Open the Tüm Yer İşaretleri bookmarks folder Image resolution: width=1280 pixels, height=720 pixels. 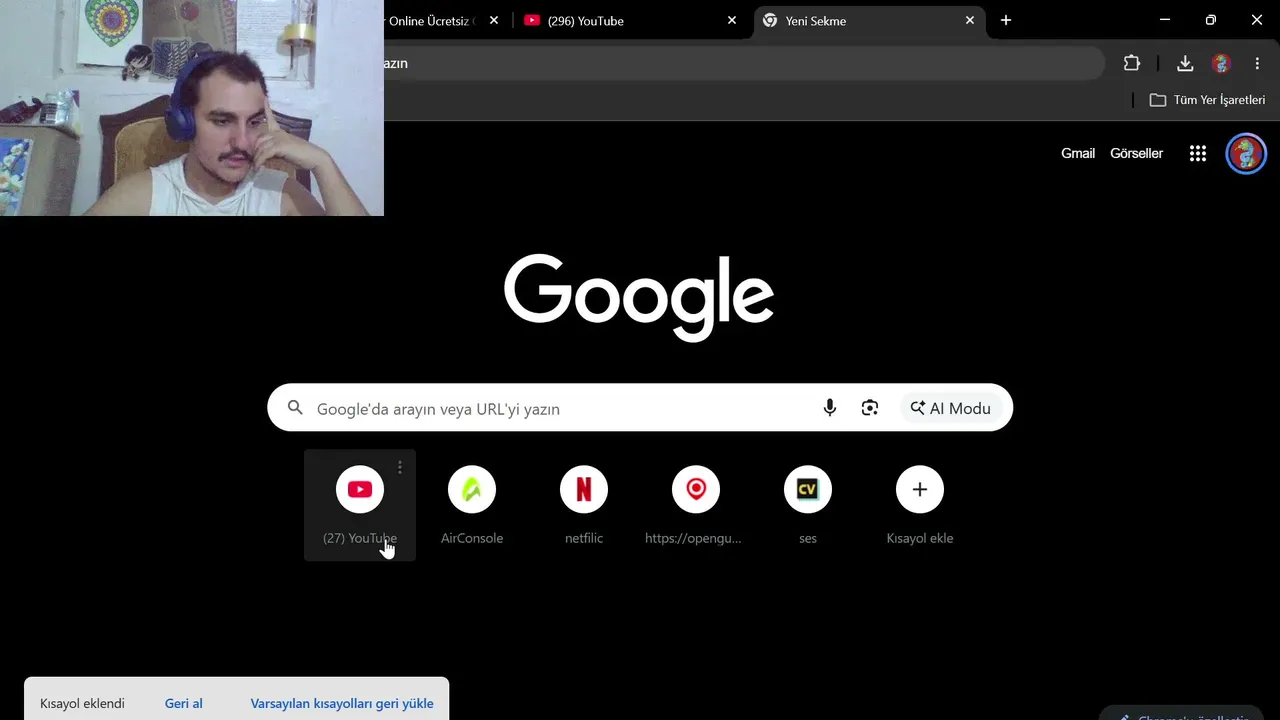(x=1207, y=100)
